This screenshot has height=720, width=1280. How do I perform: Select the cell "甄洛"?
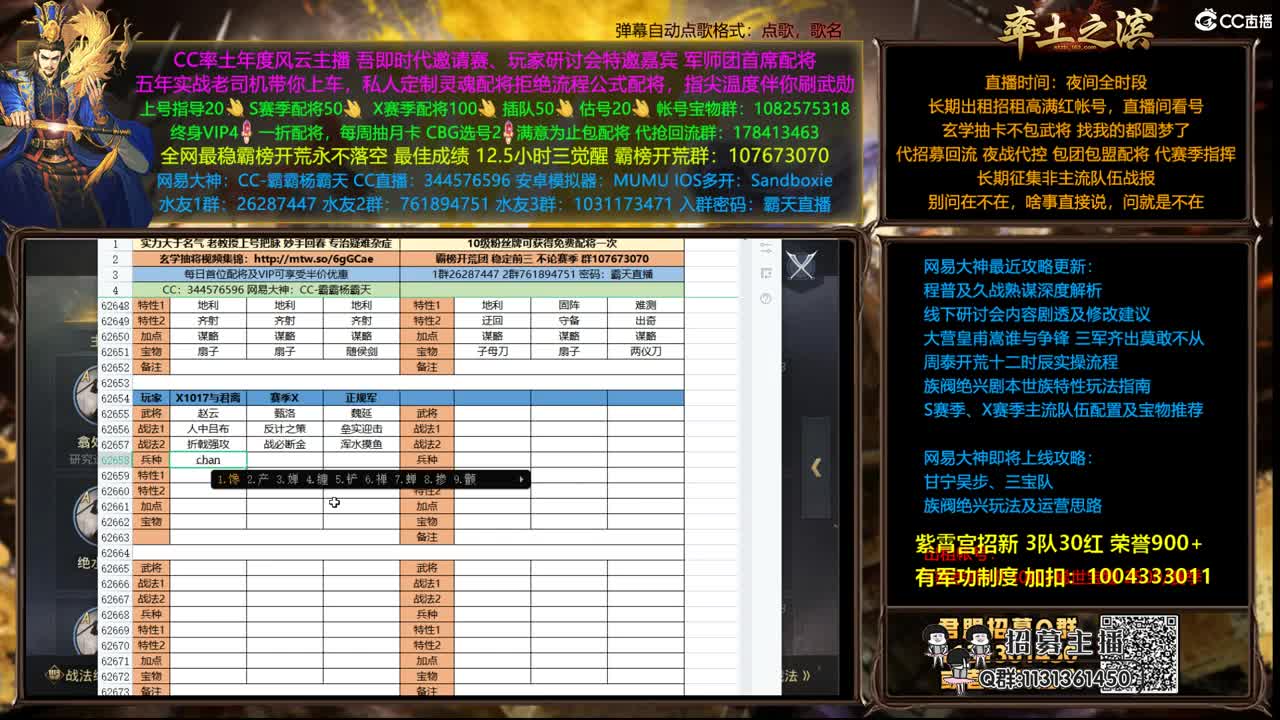pyautogui.click(x=285, y=413)
